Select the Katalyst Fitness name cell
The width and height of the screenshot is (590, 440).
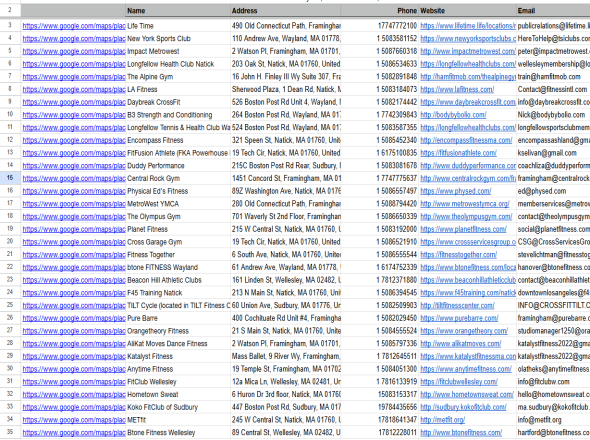tap(178, 356)
